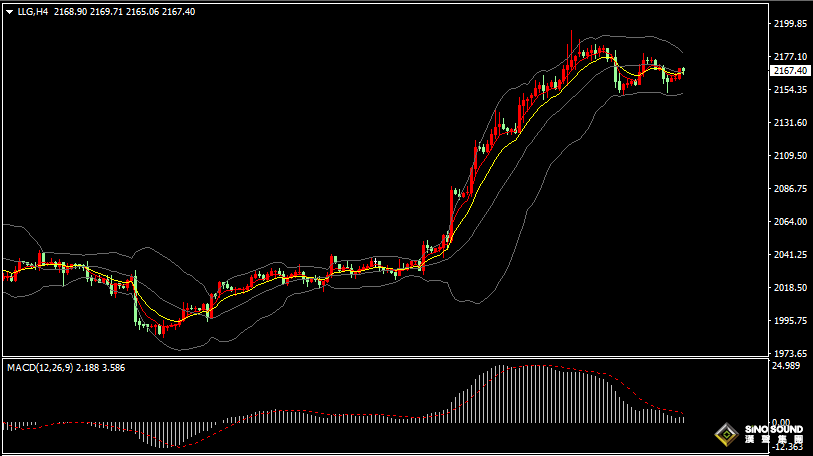Click the 2131.60 price axis label
813x456 pixels.
coord(790,123)
